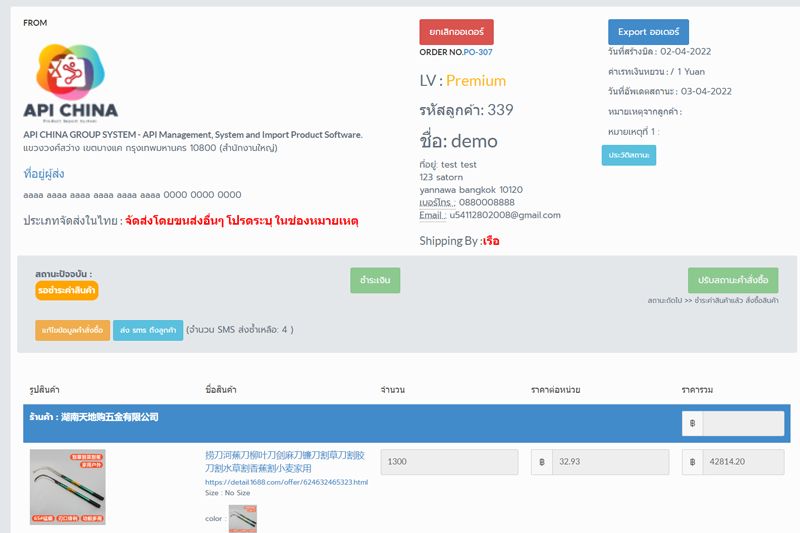
Task: Click the total price field 42814.20
Action: pyautogui.click(x=743, y=462)
